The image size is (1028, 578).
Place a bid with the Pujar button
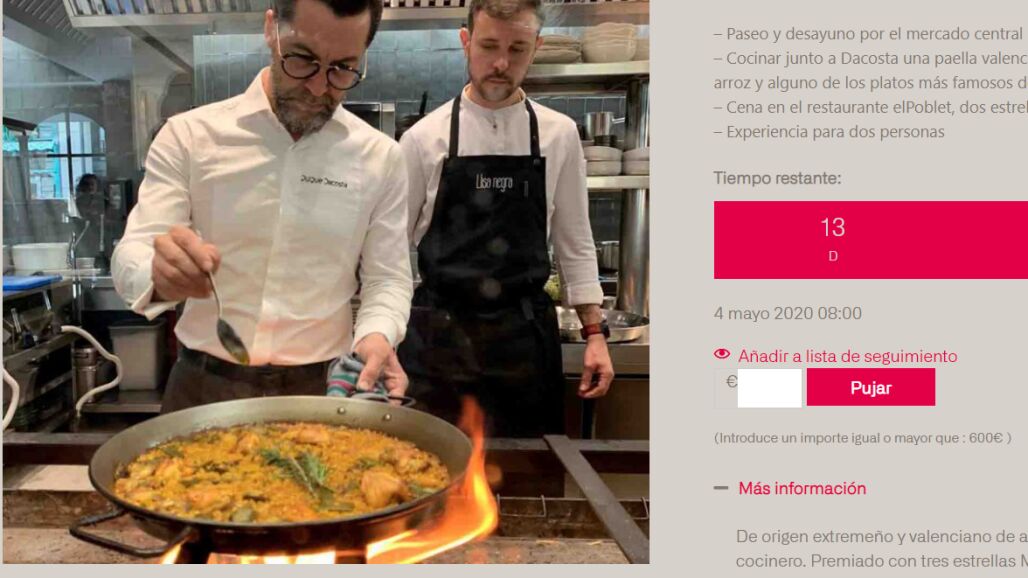pyautogui.click(x=871, y=387)
